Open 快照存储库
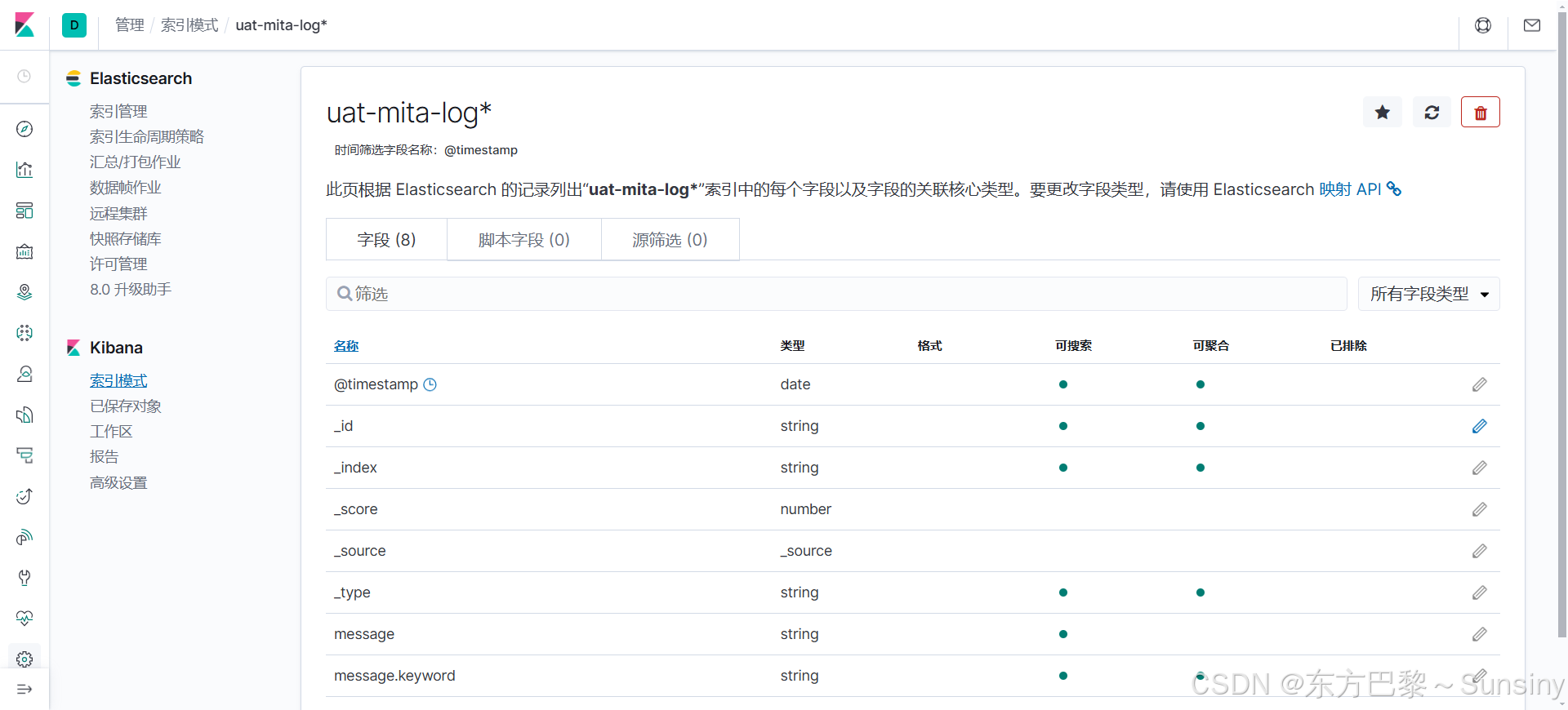 (125, 238)
